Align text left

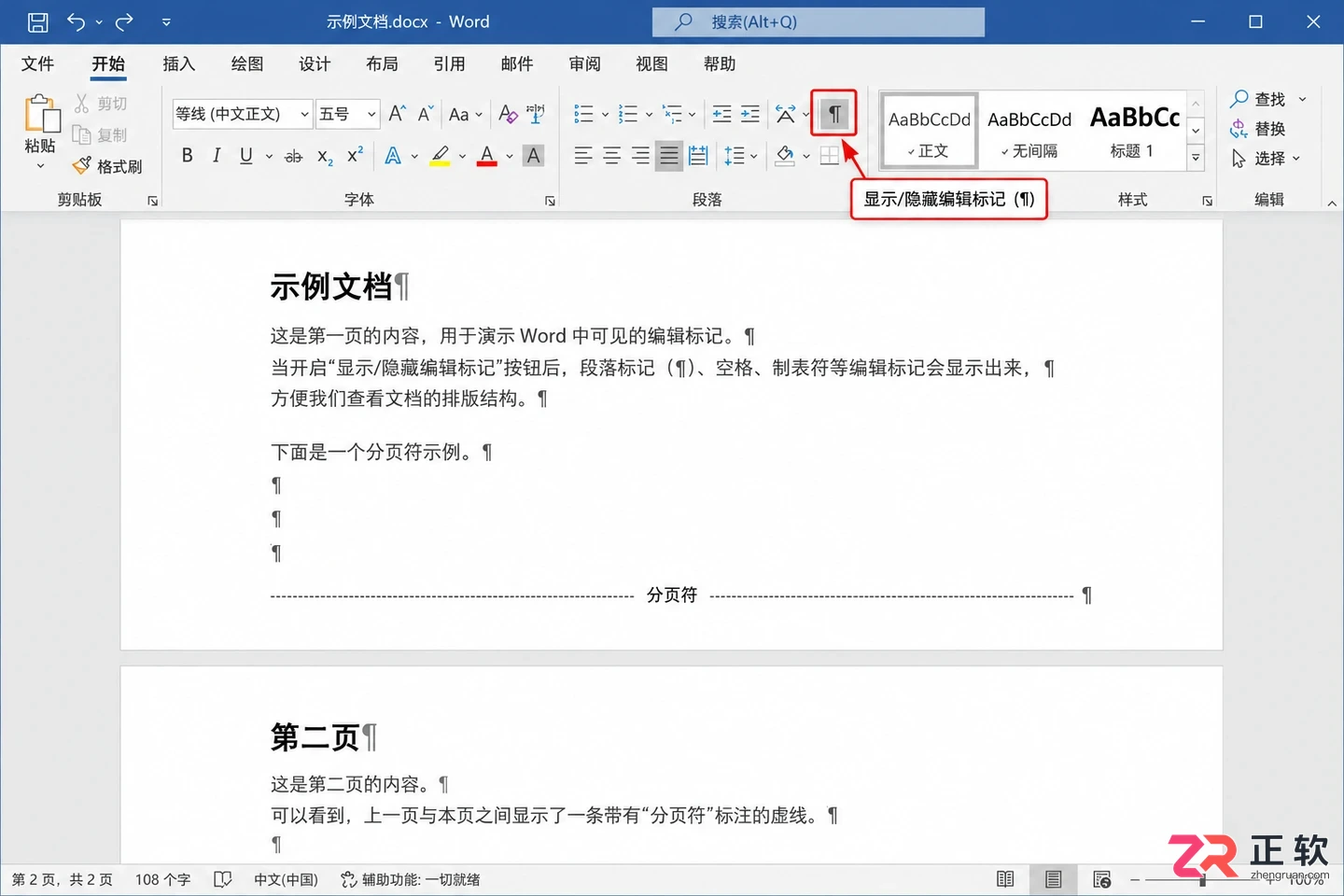[x=583, y=156]
